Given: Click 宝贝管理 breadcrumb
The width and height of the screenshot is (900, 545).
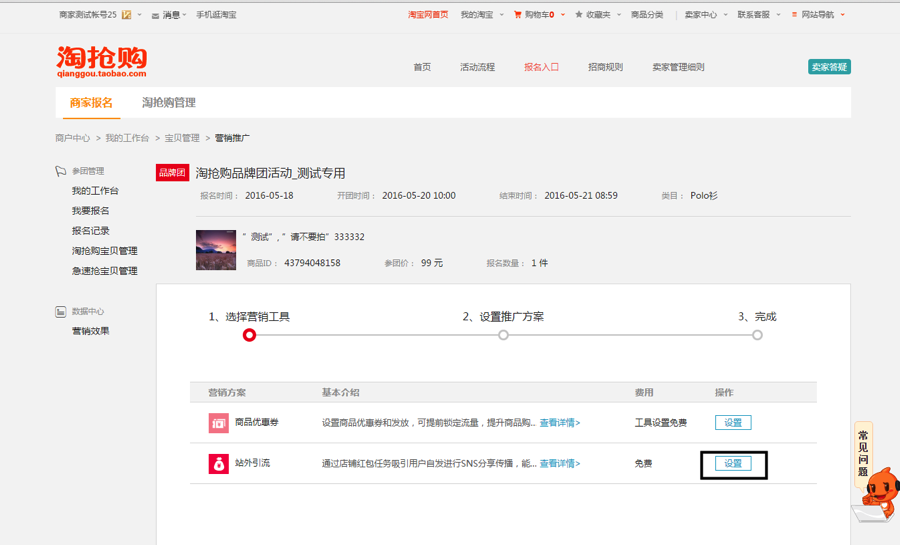Looking at the screenshot, I should 182,138.
